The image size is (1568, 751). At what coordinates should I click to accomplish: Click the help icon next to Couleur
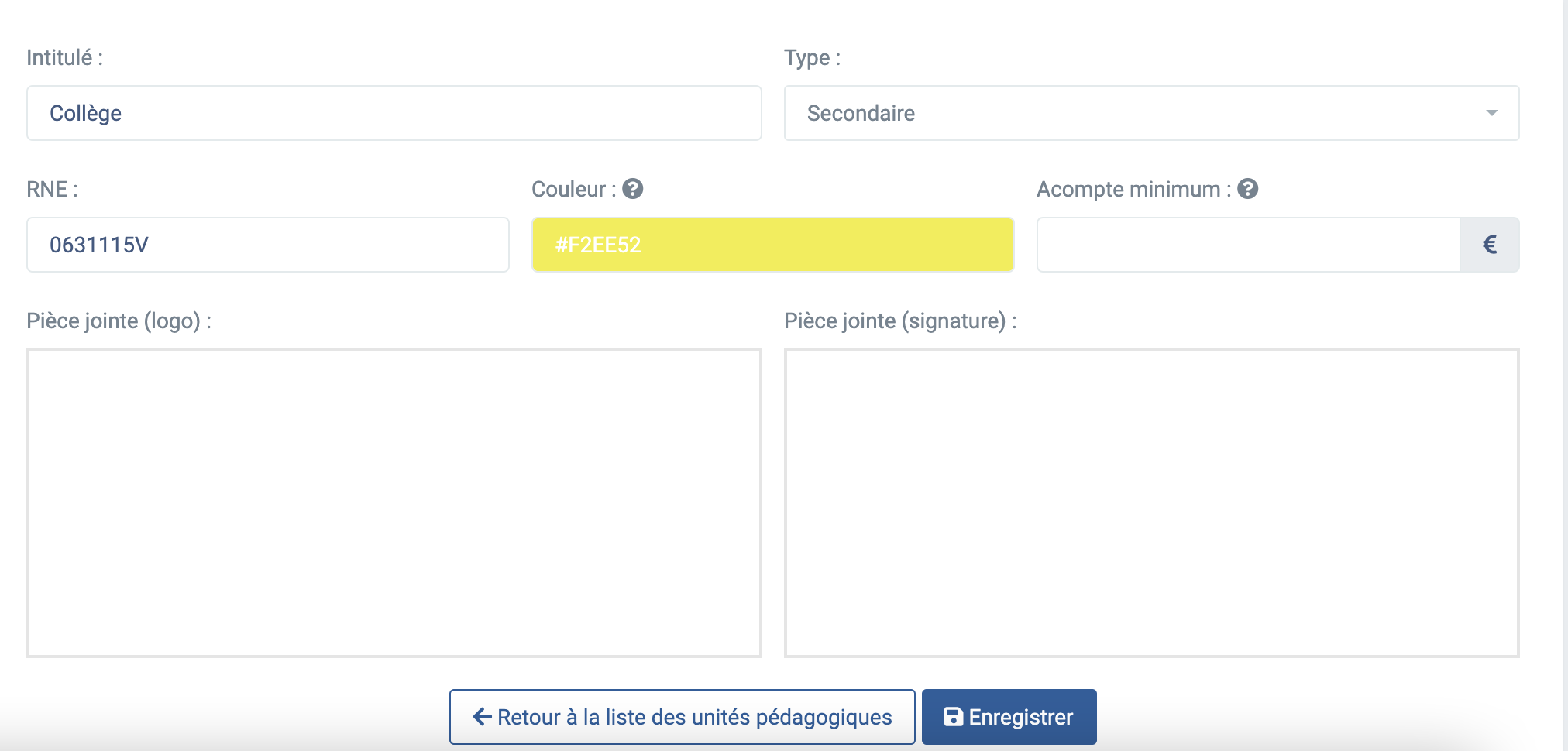pos(633,189)
